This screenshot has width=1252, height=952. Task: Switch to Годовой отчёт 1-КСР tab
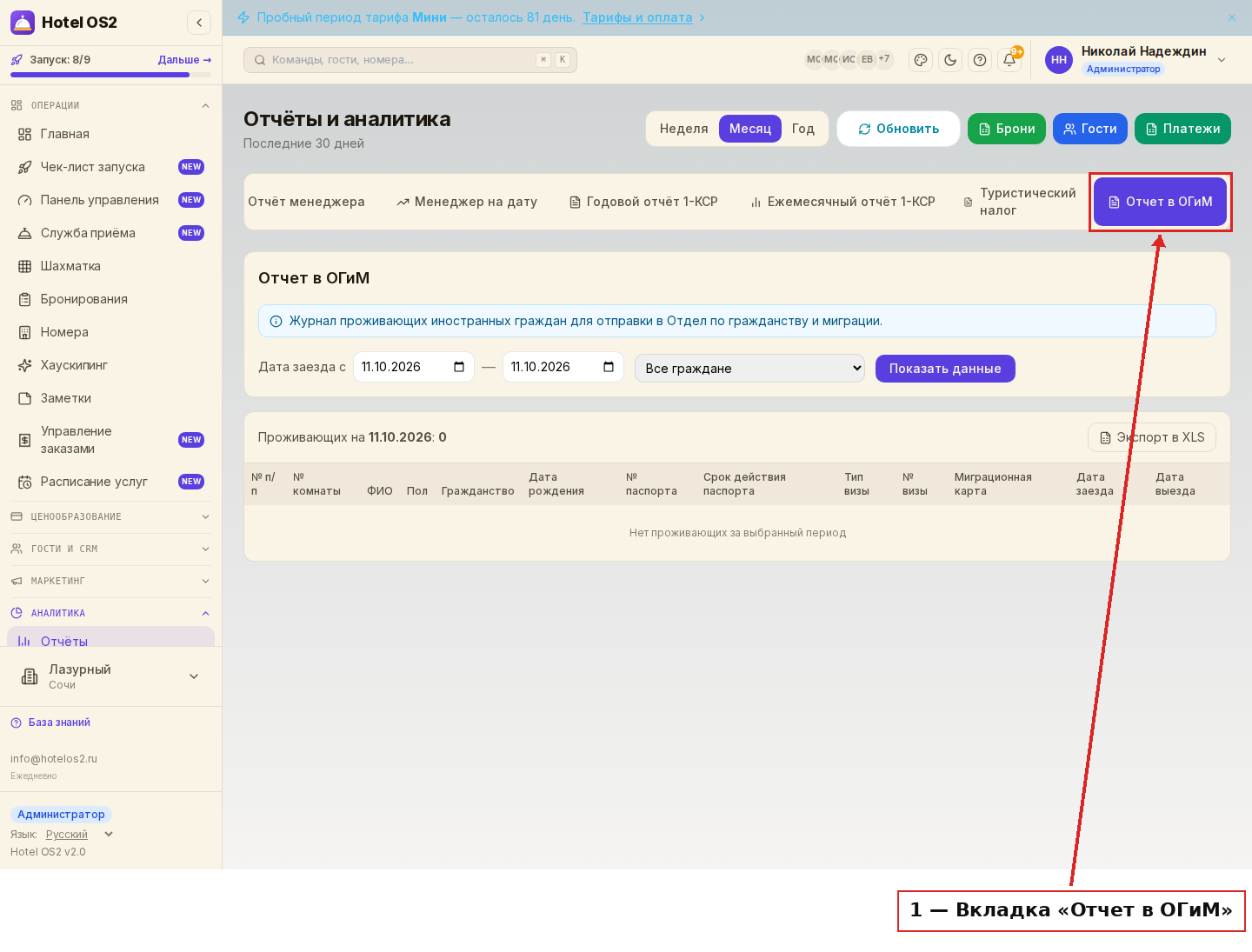tap(643, 202)
